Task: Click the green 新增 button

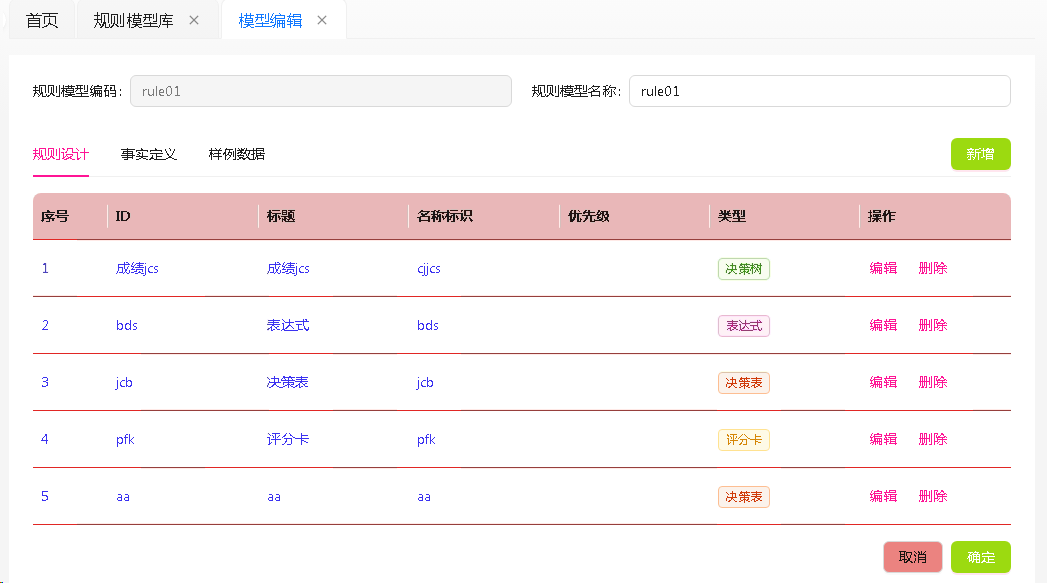Action: (x=980, y=154)
